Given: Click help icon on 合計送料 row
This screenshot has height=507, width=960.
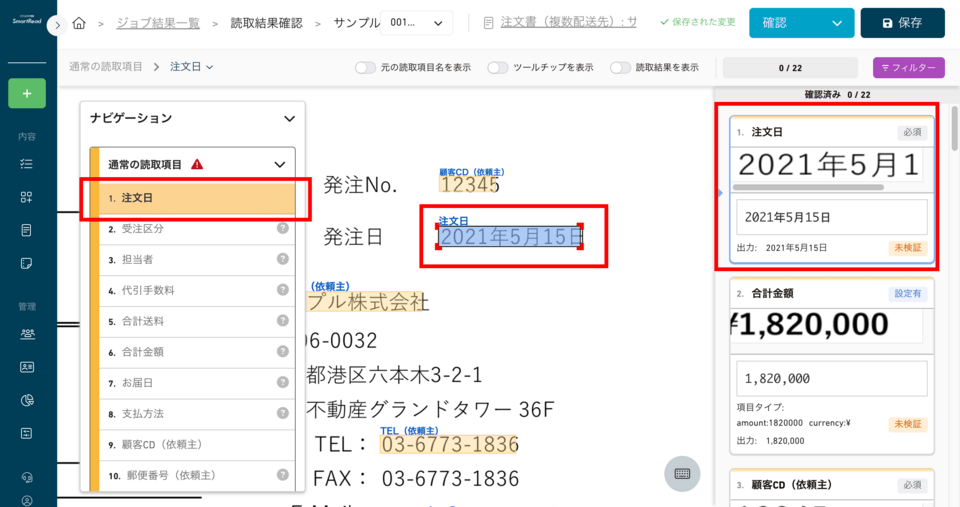Looking at the screenshot, I should (x=282, y=320).
